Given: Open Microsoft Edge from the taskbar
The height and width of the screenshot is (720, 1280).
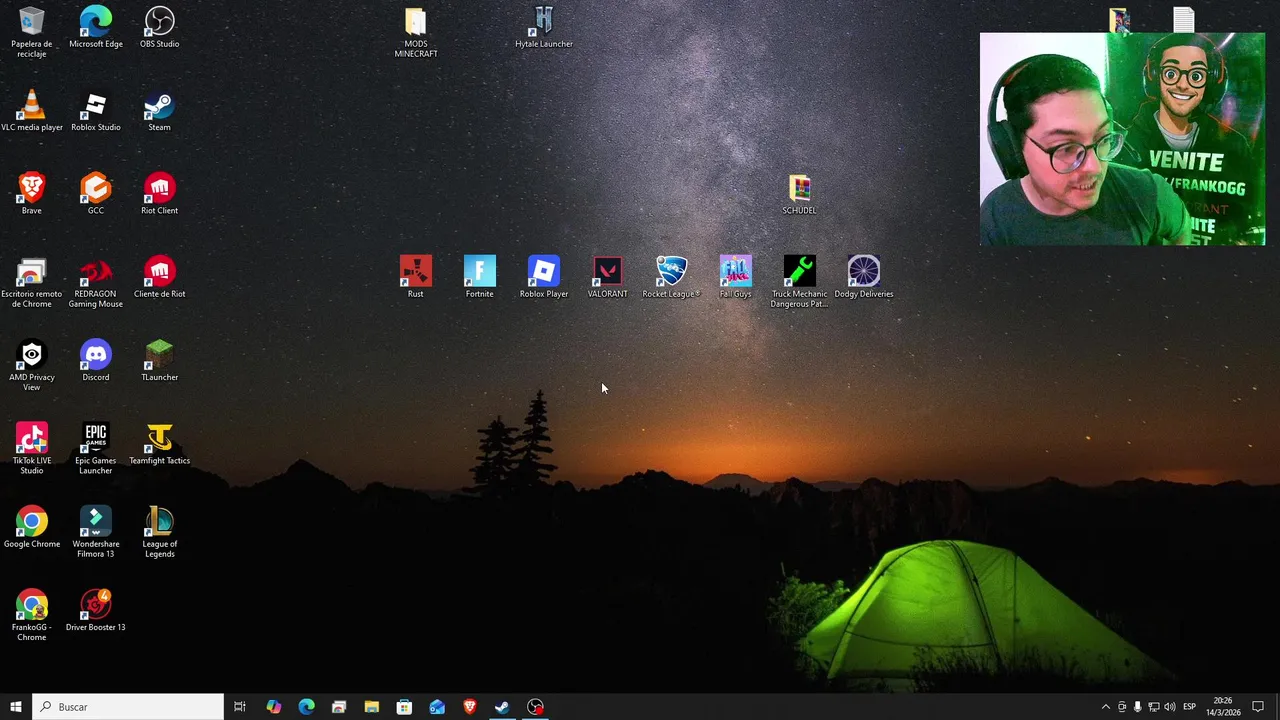Looking at the screenshot, I should (x=306, y=707).
